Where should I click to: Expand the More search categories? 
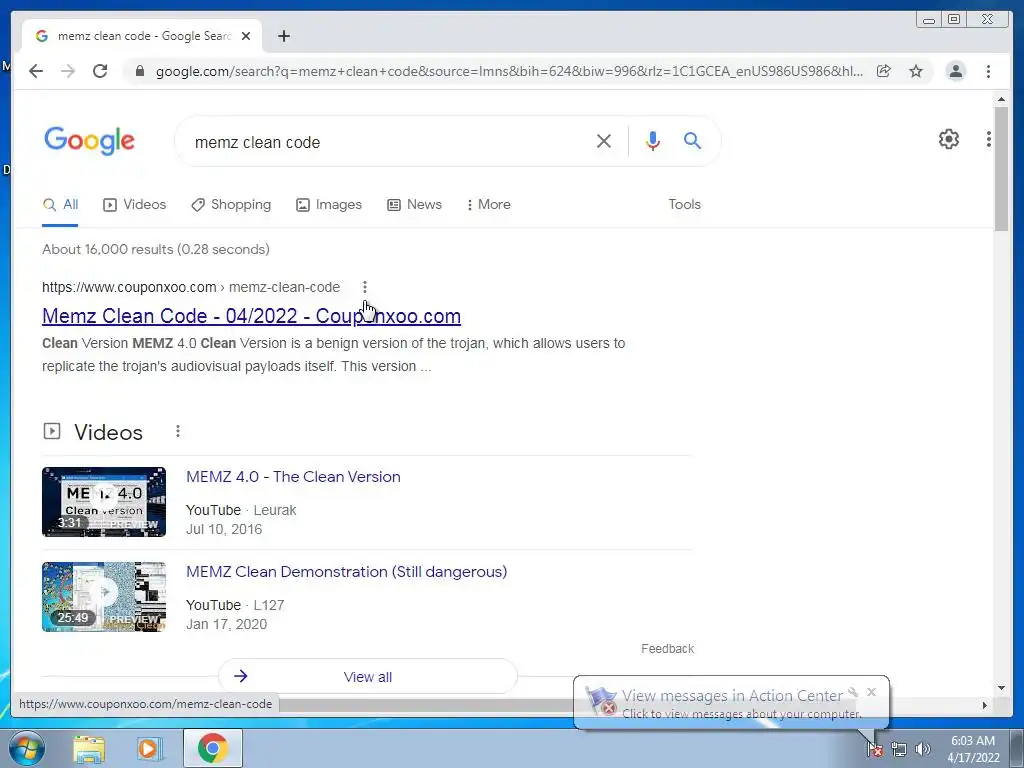point(488,204)
